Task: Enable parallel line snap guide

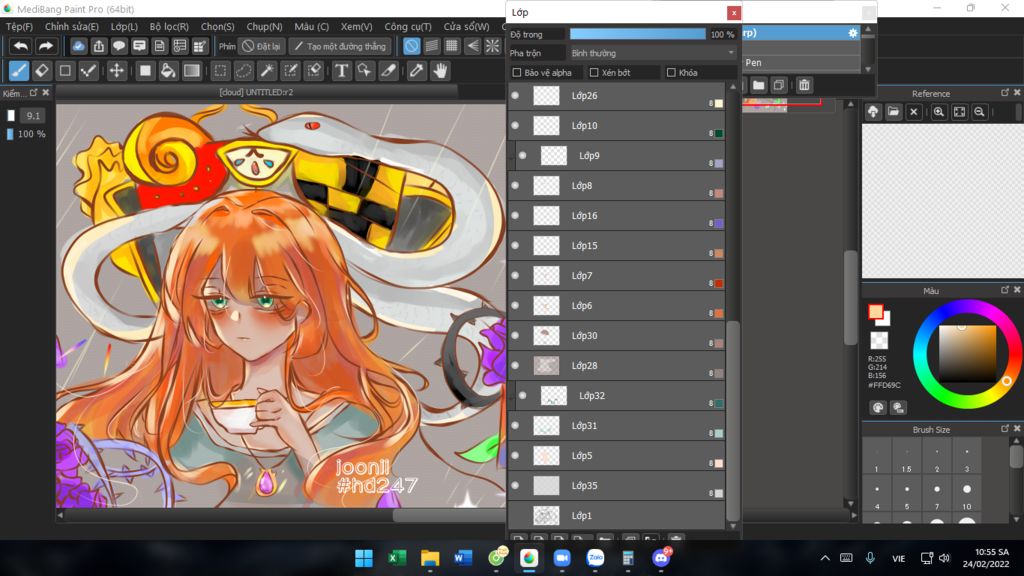Action: coord(432,46)
